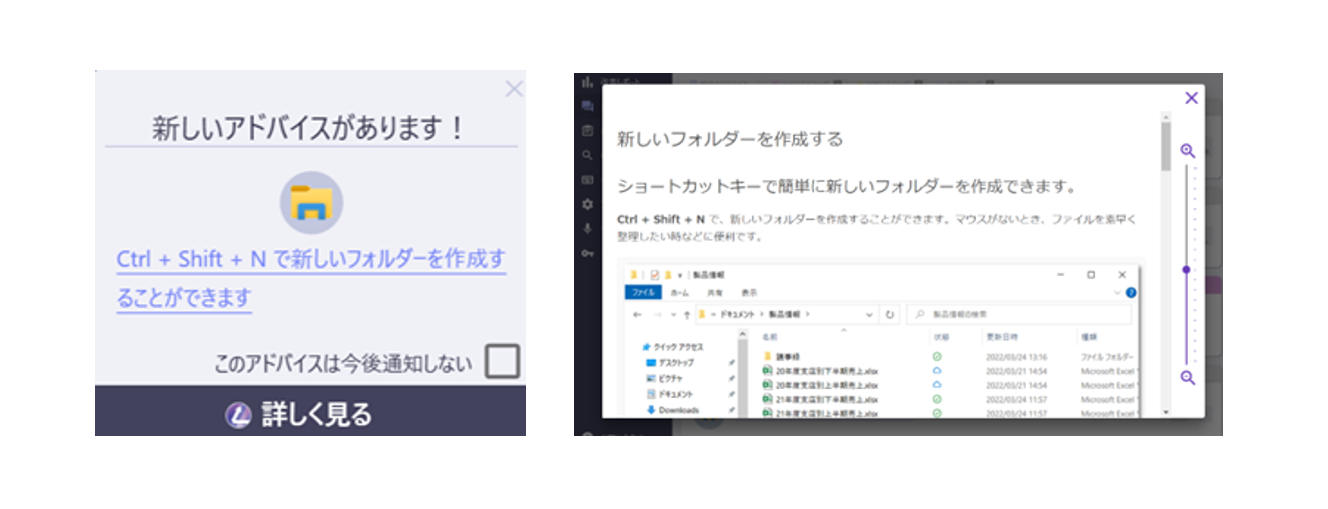This screenshot has height=509, width=1328.
Task: Click the 製品情報の検索 search field
Action: click(x=1018, y=314)
